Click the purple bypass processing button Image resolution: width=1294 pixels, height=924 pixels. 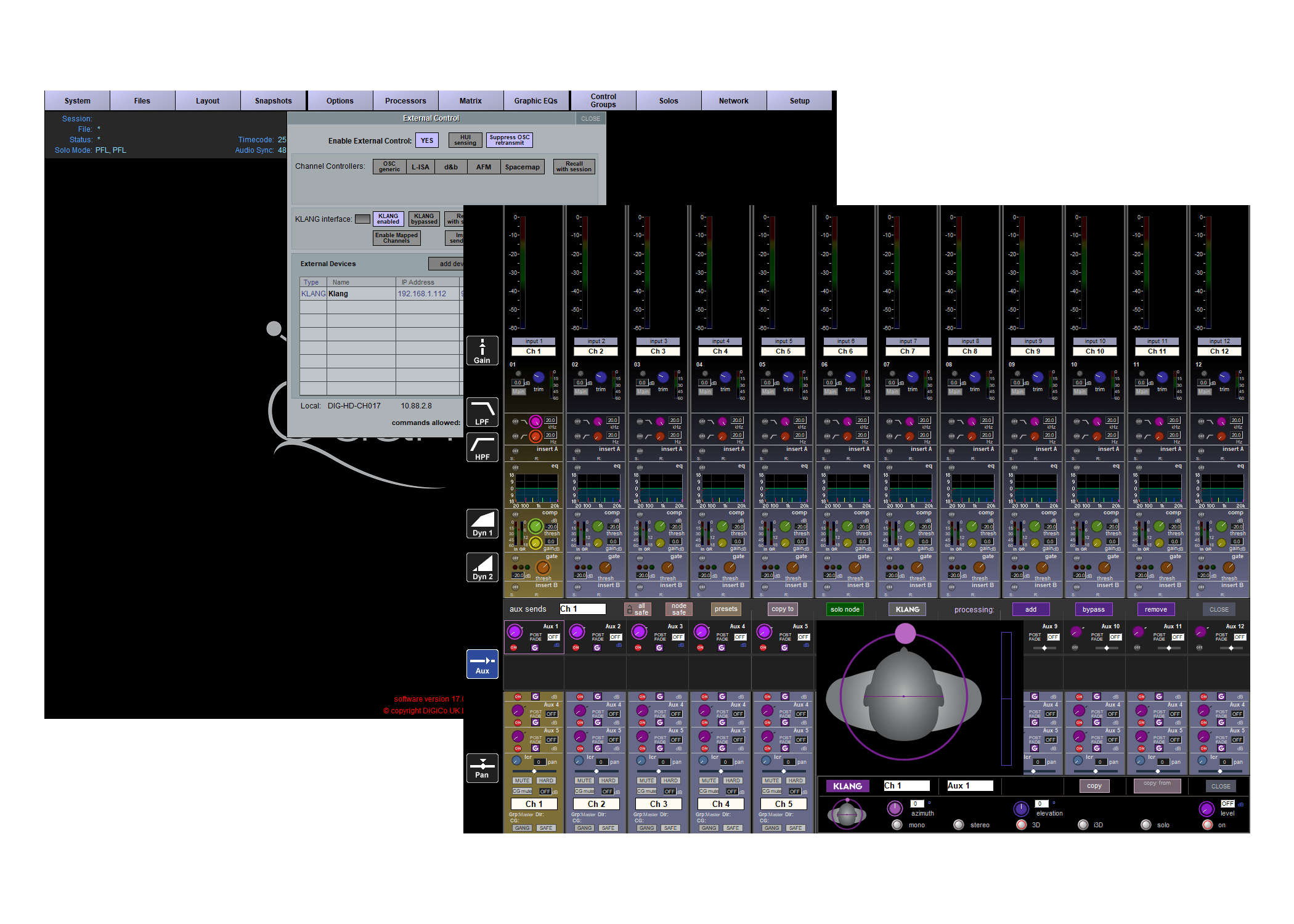(1093, 609)
